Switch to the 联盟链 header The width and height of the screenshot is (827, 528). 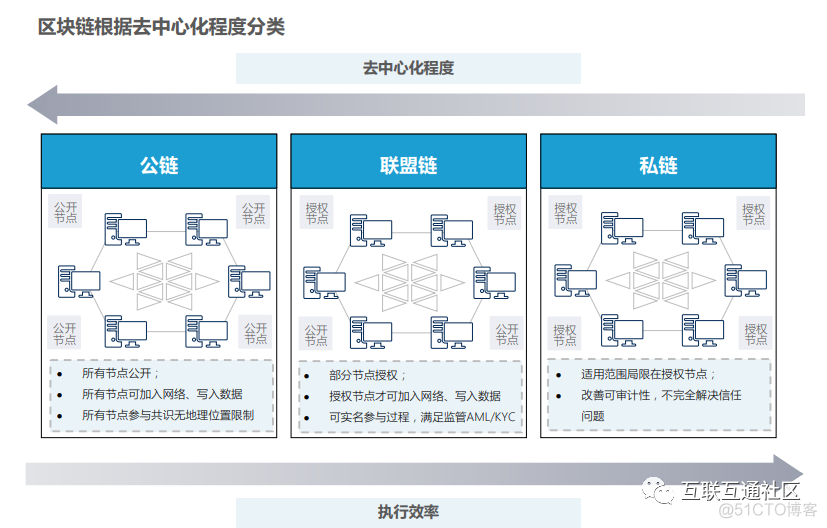click(x=408, y=161)
